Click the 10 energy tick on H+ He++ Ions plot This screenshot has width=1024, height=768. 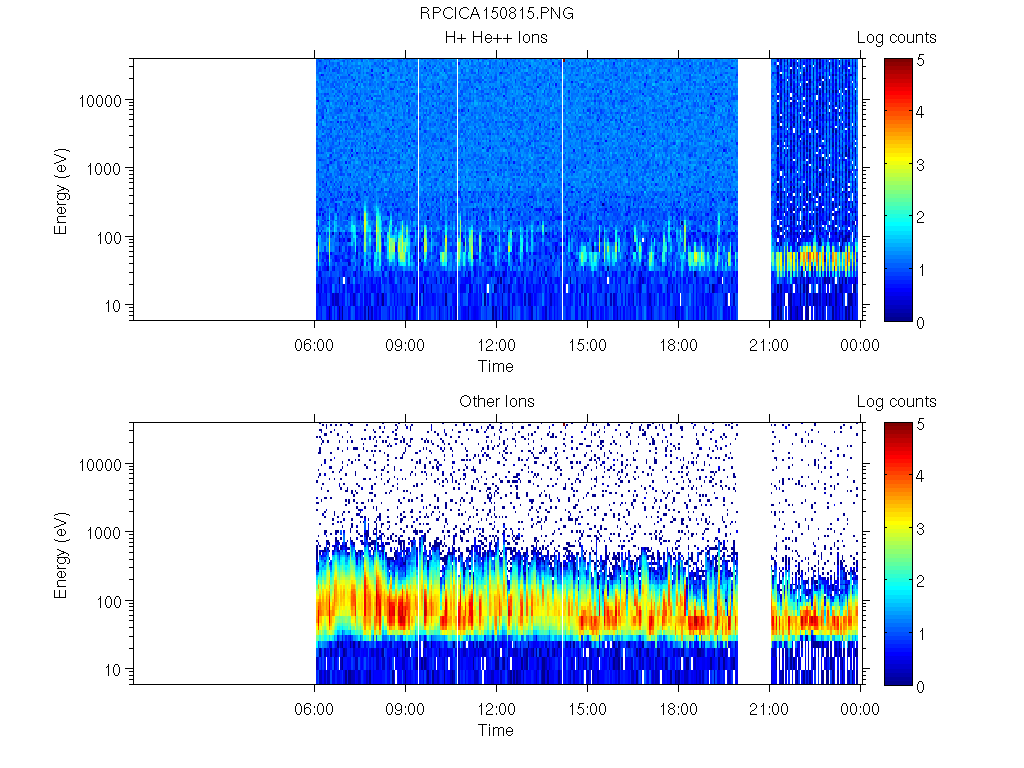113,306
